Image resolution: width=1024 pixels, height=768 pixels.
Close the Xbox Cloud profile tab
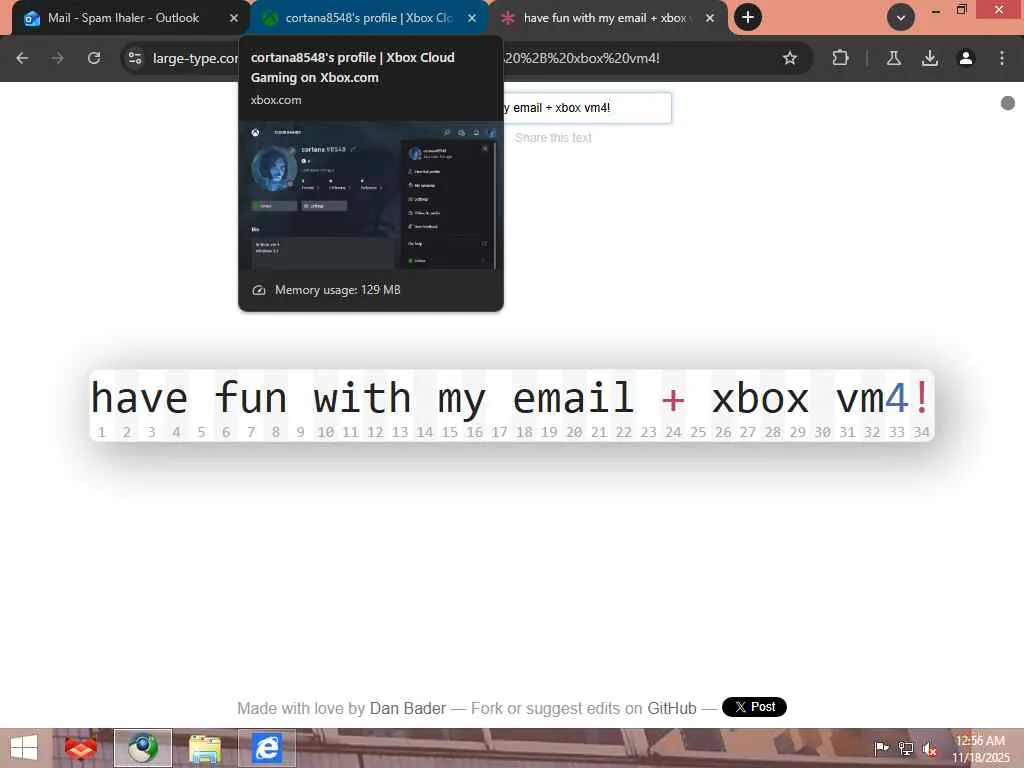click(472, 18)
